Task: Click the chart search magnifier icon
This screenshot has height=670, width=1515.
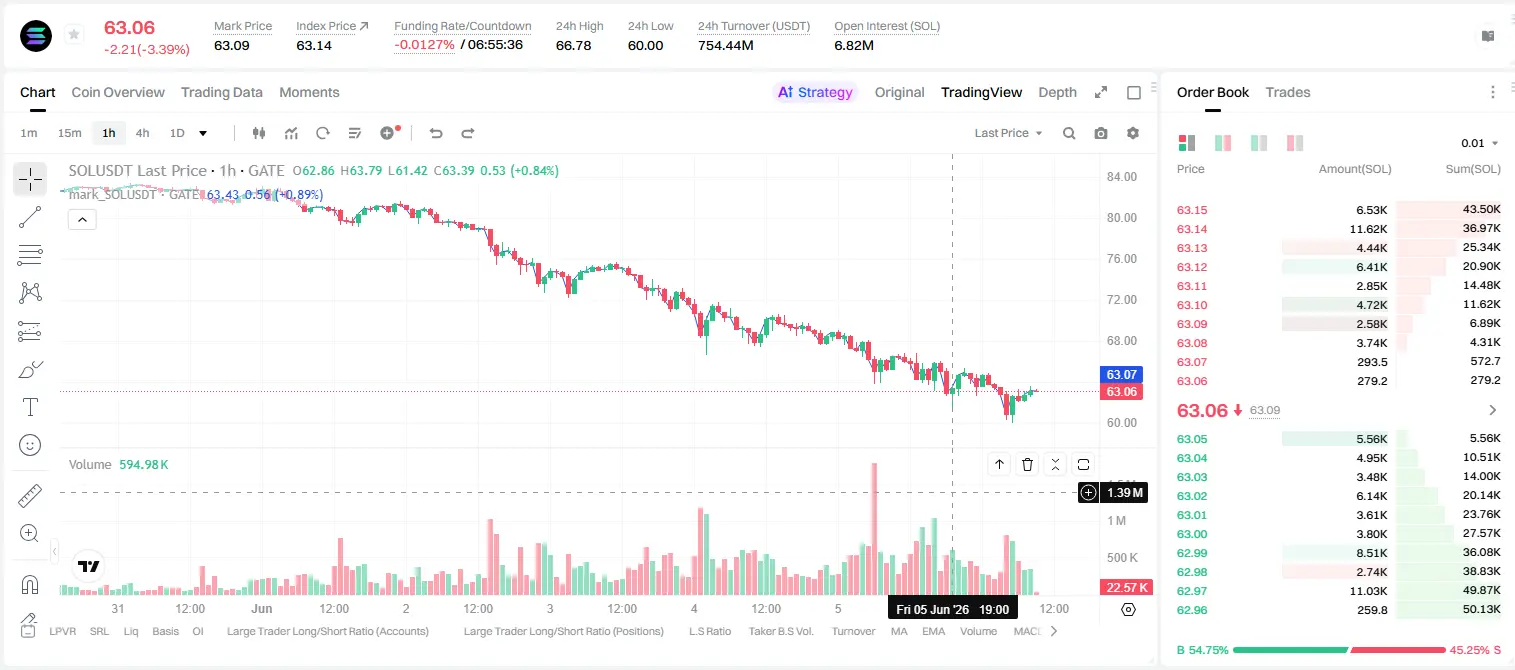Action: coord(1069,133)
